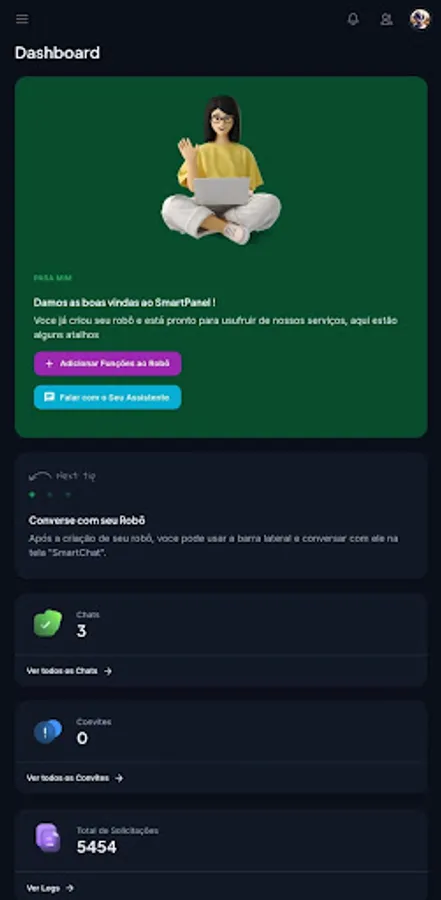441x900 pixels.
Task: Click the user contacts icon in header
Action: tap(386, 20)
